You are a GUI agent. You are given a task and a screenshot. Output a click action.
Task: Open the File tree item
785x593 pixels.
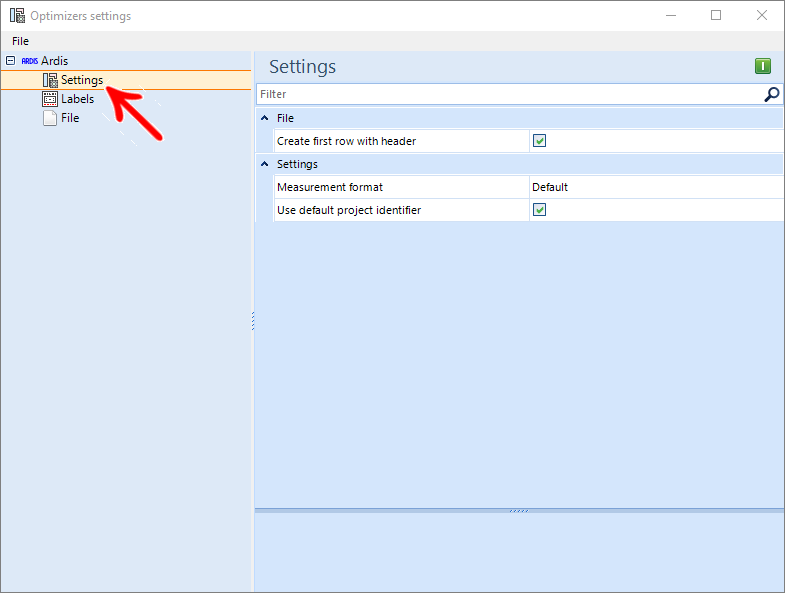coord(70,118)
